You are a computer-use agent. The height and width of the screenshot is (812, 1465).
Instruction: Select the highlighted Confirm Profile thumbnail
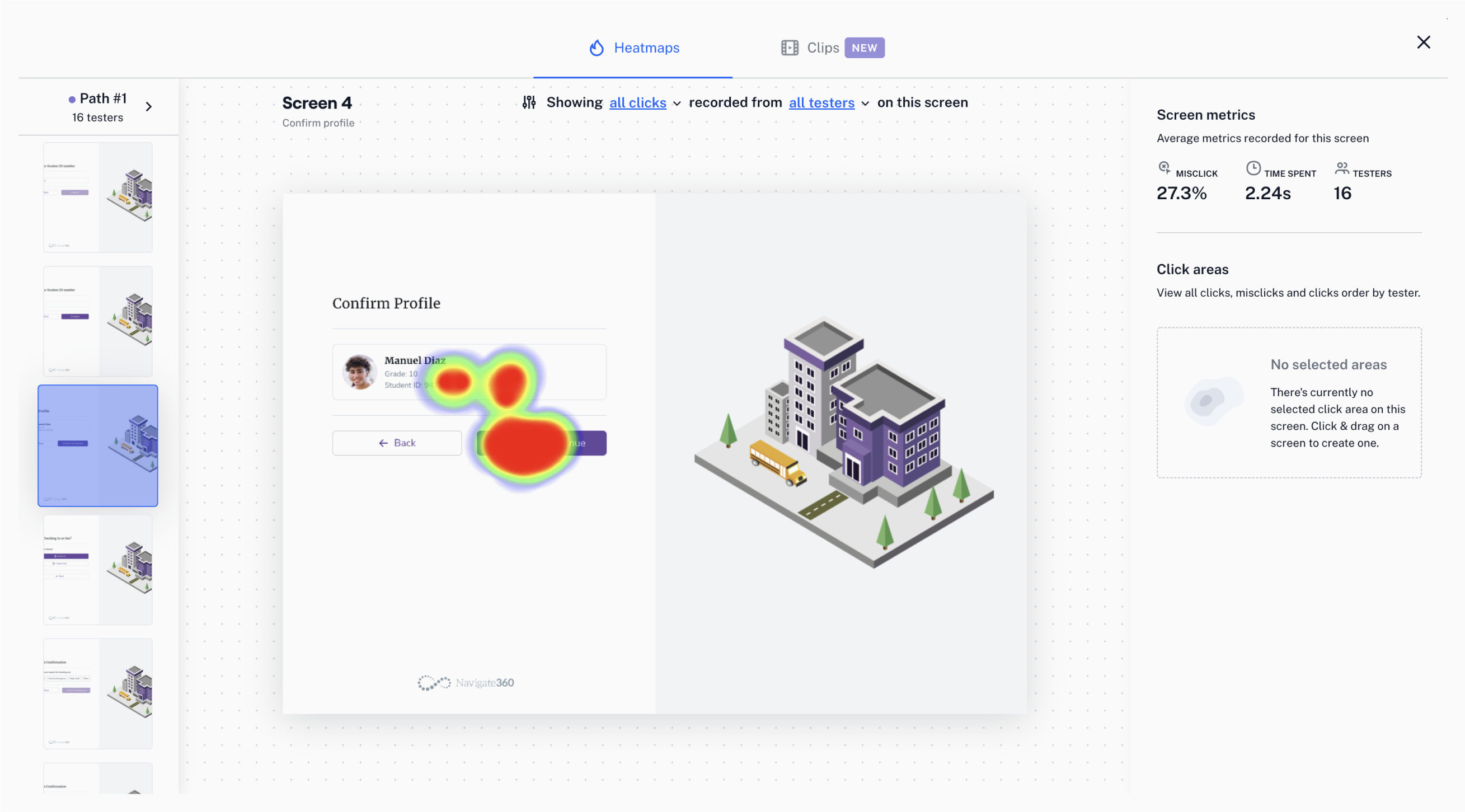tap(98, 445)
